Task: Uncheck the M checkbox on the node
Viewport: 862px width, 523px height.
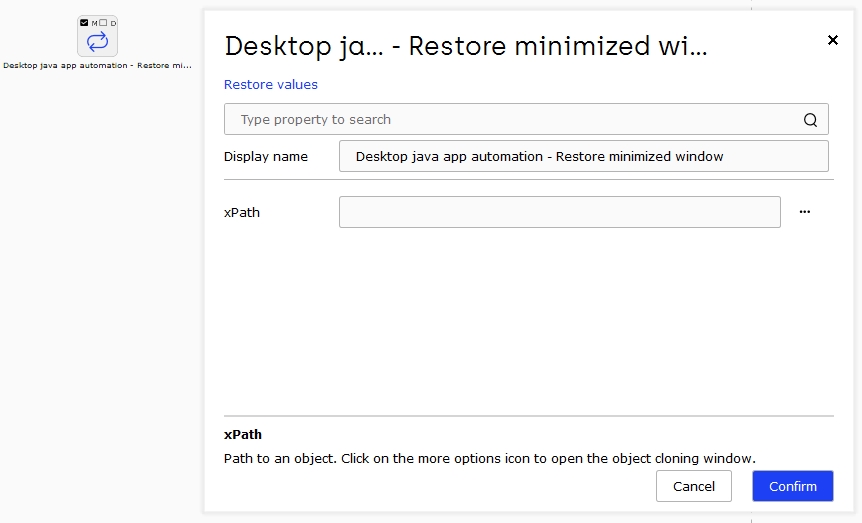Action: point(84,23)
